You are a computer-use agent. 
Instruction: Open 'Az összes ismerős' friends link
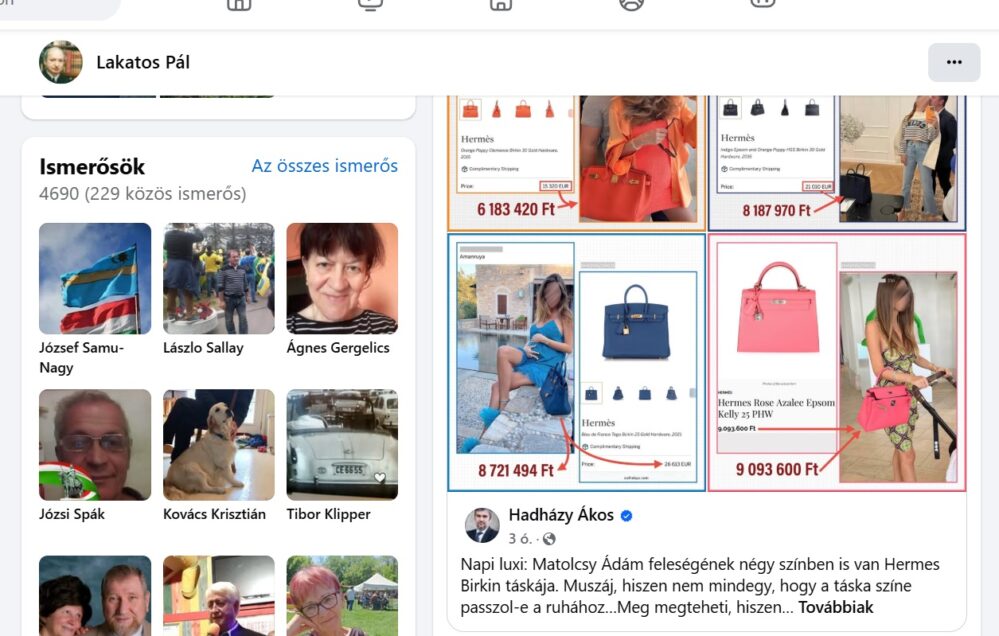click(x=324, y=166)
